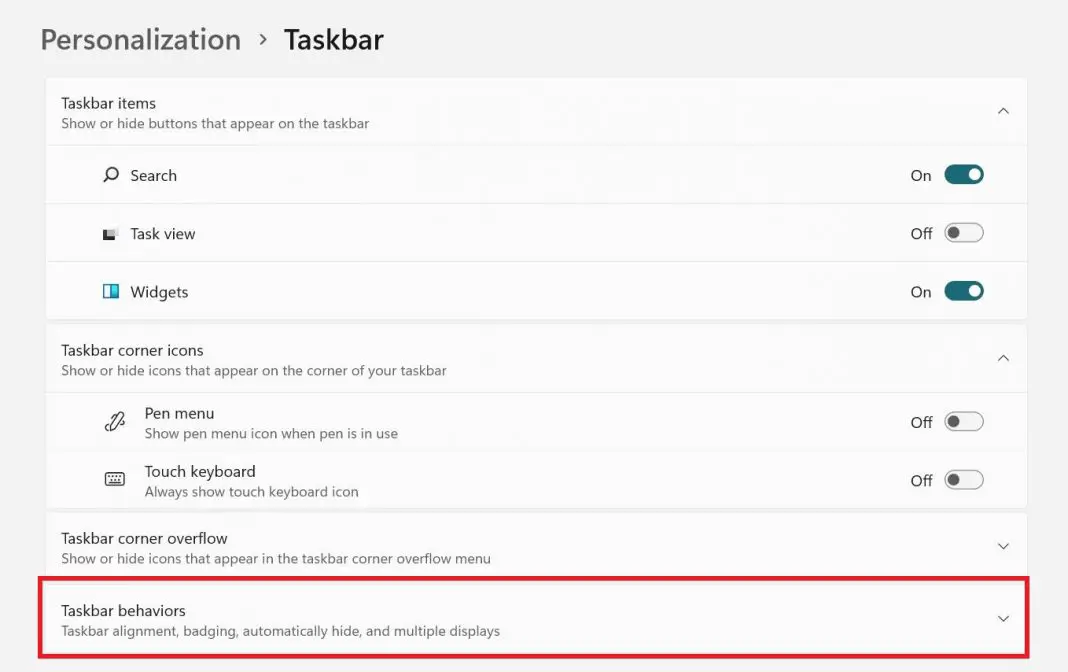Disable the Search button on taskbar

(963, 174)
